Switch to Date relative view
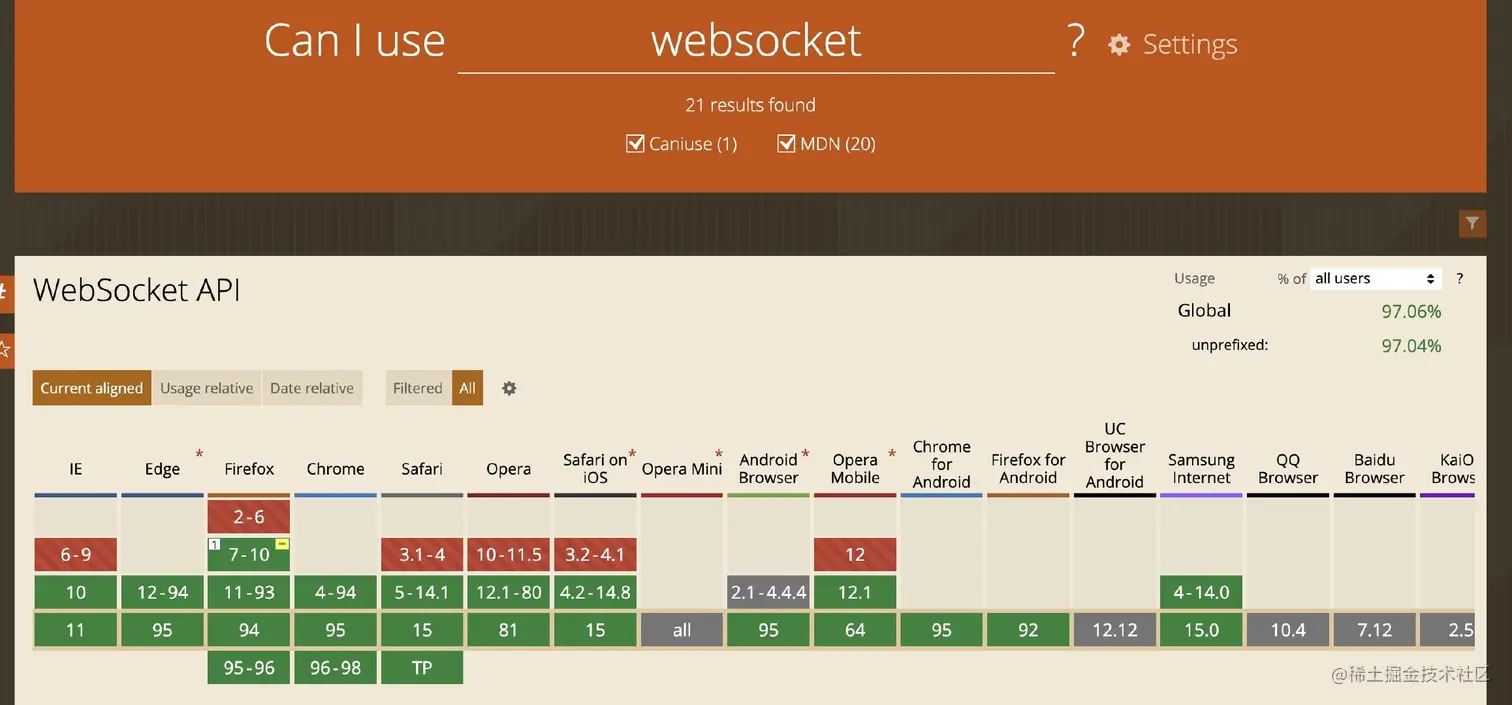 click(312, 388)
